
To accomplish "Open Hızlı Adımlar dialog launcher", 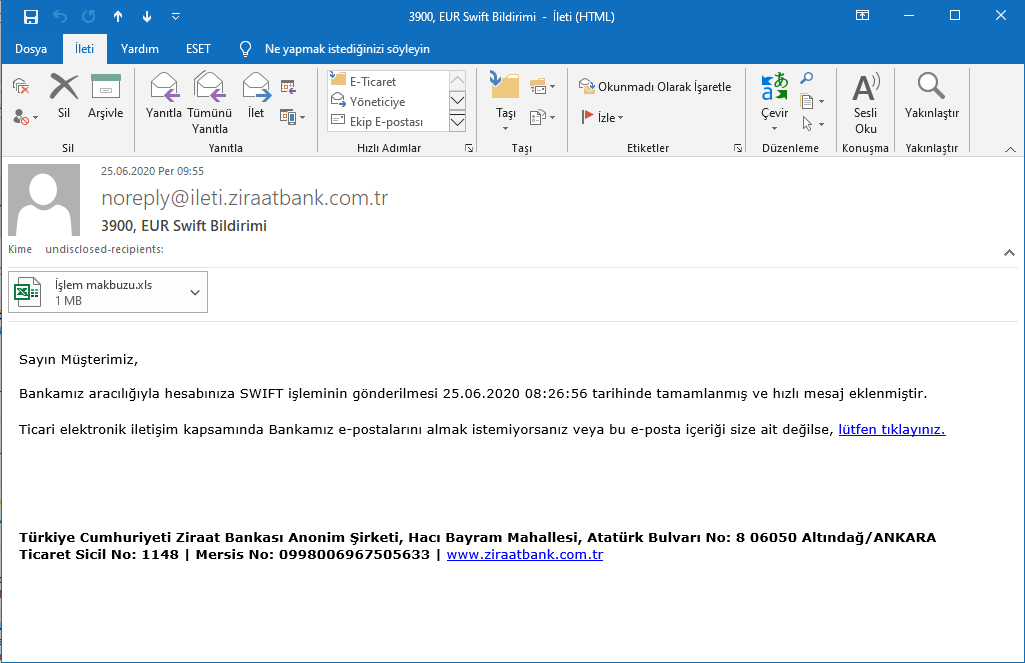I will 469,148.
